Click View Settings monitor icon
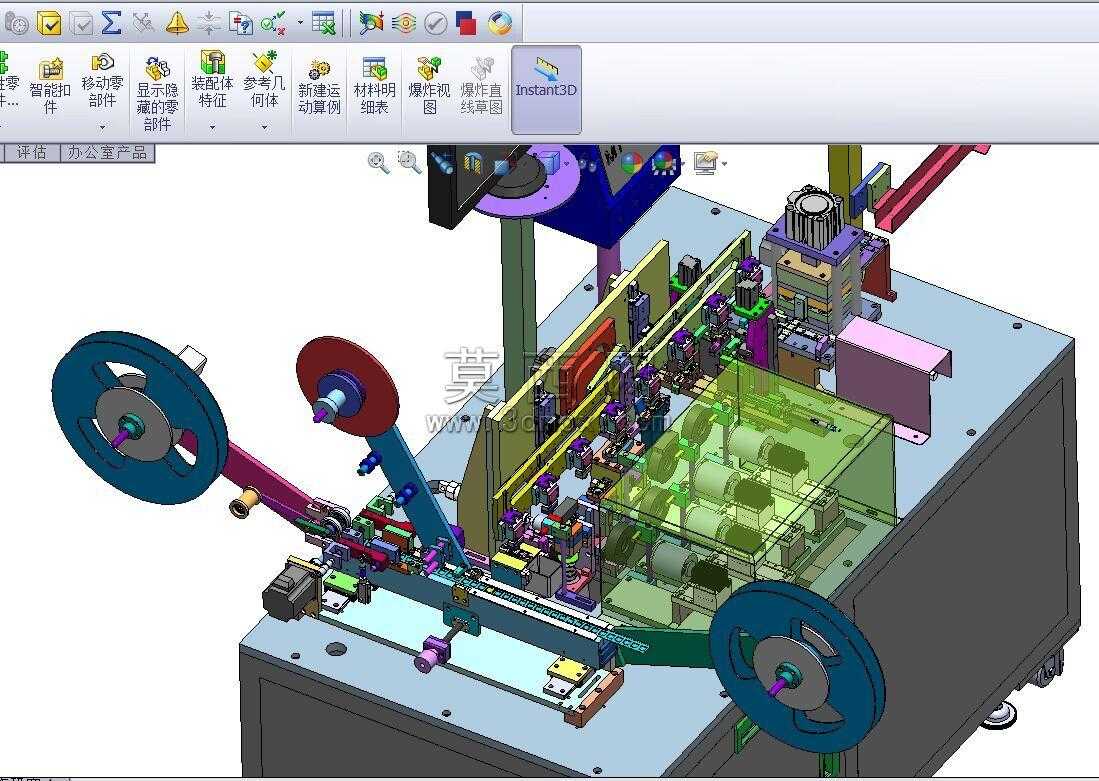 [x=705, y=163]
